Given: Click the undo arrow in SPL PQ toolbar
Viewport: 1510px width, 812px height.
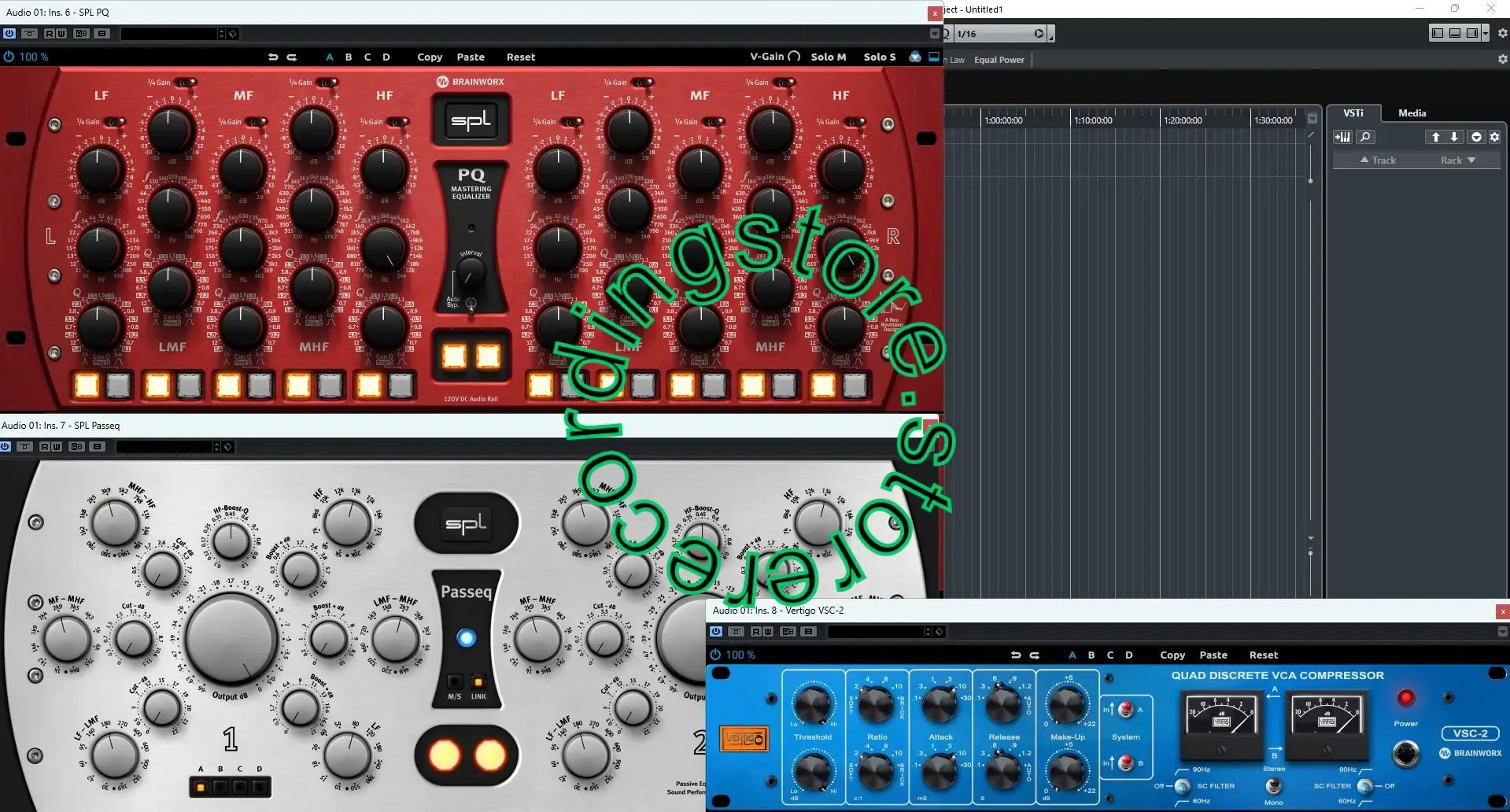Looking at the screenshot, I should click(273, 57).
